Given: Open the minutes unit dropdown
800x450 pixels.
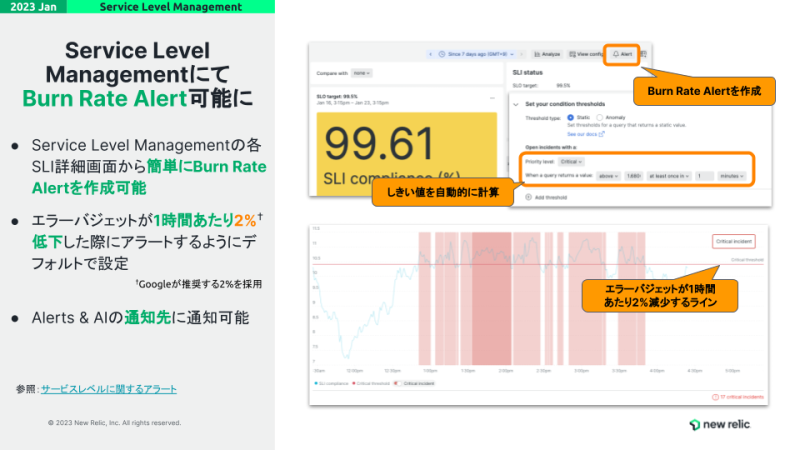Looking at the screenshot, I should click(732, 176).
